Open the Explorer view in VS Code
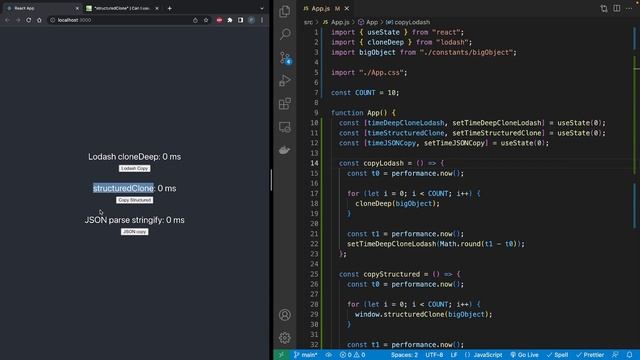The width and height of the screenshot is (640, 360). pos(285,11)
